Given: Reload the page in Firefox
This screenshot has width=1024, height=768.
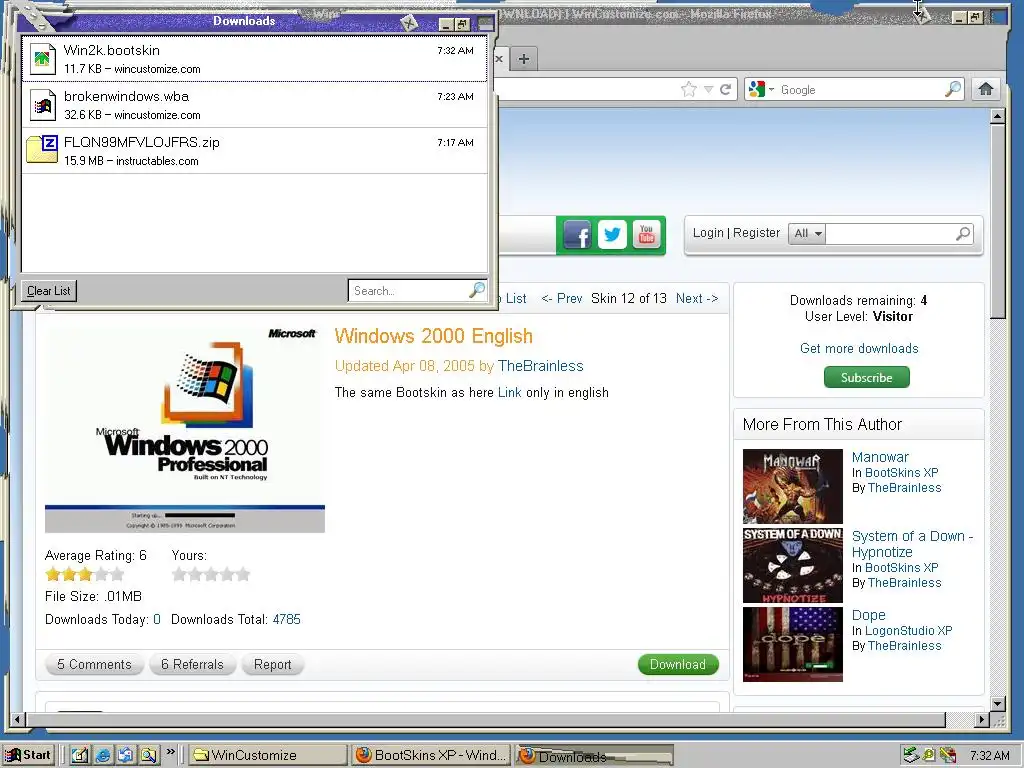Looking at the screenshot, I should pyautogui.click(x=726, y=89).
